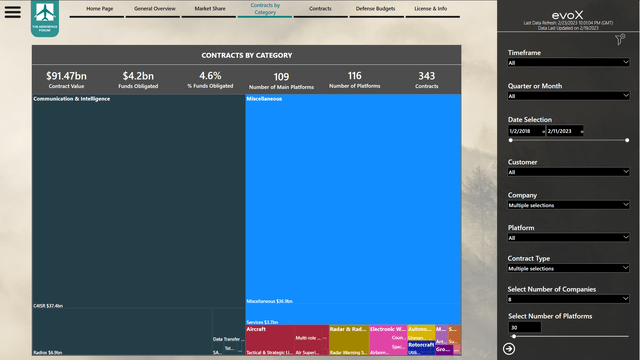Click the Number of Platforms input box

[x=525, y=327]
